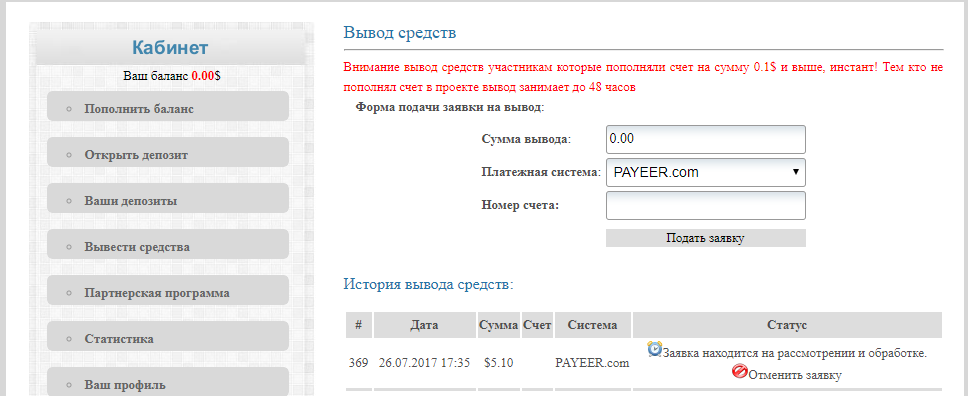Screen dimensions: 968x396
Task: Click the История вывода средств heading
Action: click(x=428, y=284)
